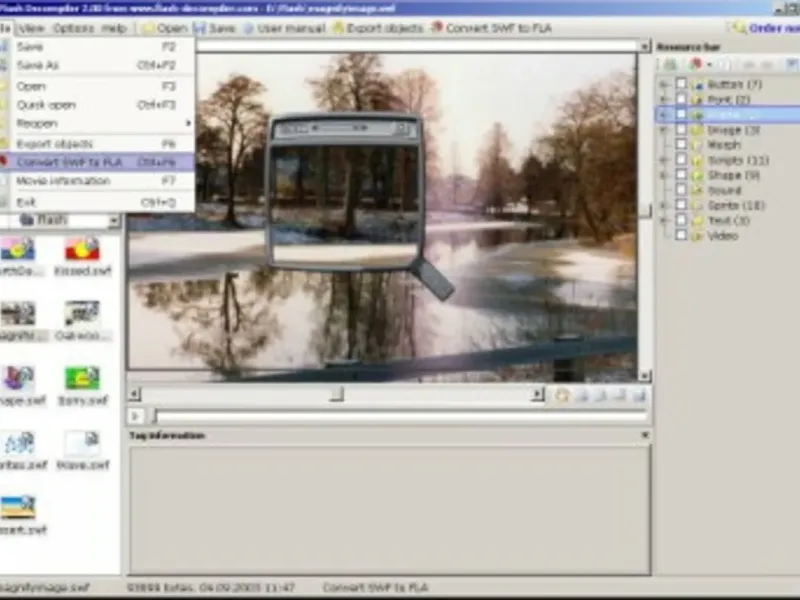Tick the Shape resource checkbox
The image size is (800, 600).
pos(681,174)
